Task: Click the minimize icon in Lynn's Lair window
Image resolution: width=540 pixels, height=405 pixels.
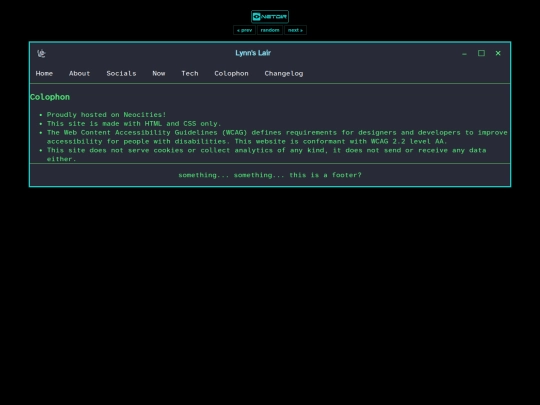Action: pyautogui.click(x=464, y=53)
